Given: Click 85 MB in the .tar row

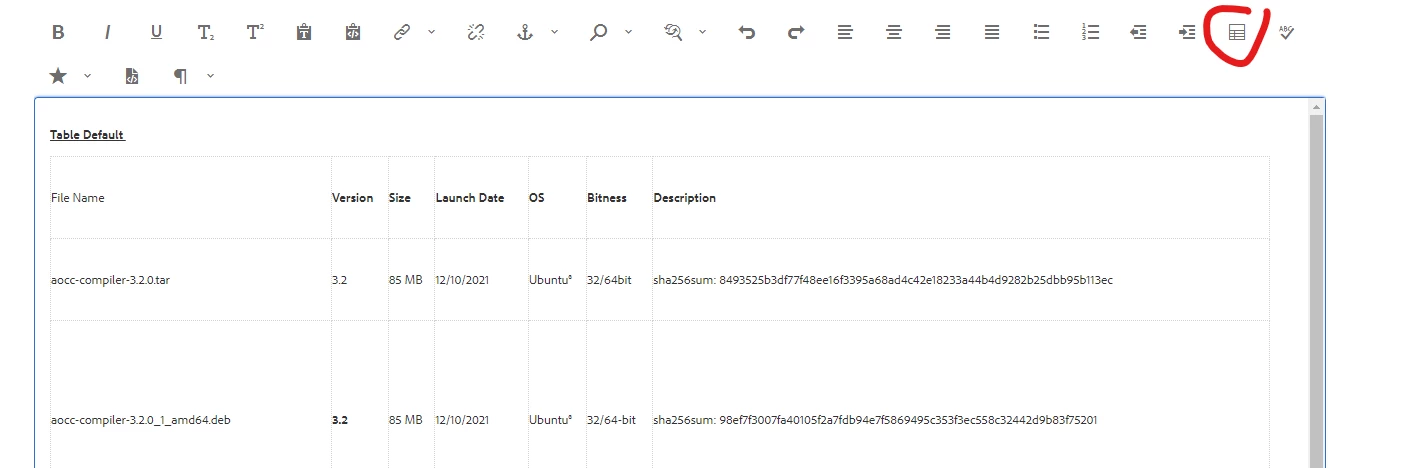Looking at the screenshot, I should tap(406, 280).
